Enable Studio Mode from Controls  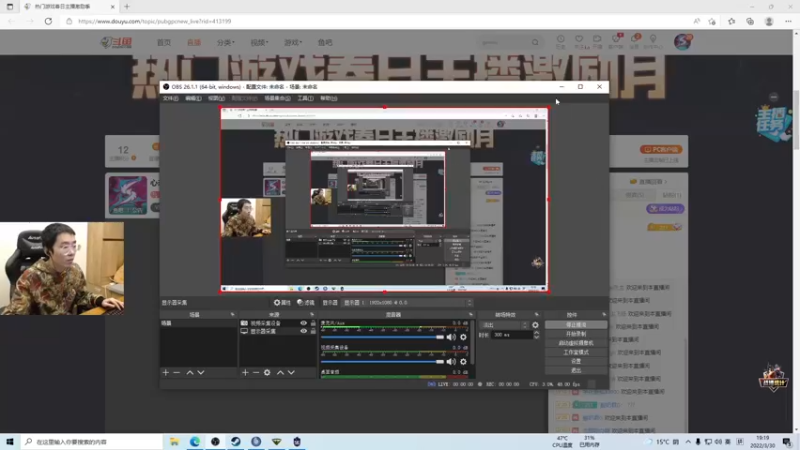576,353
